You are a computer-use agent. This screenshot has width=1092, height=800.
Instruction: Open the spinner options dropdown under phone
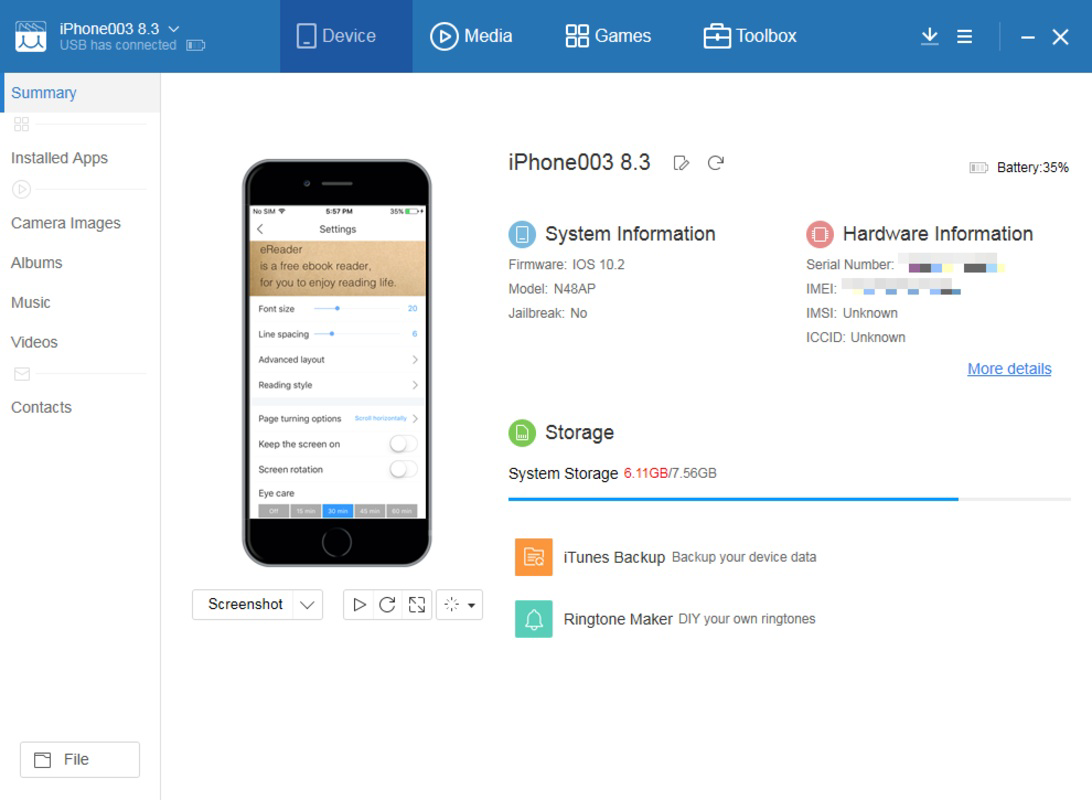pos(460,604)
